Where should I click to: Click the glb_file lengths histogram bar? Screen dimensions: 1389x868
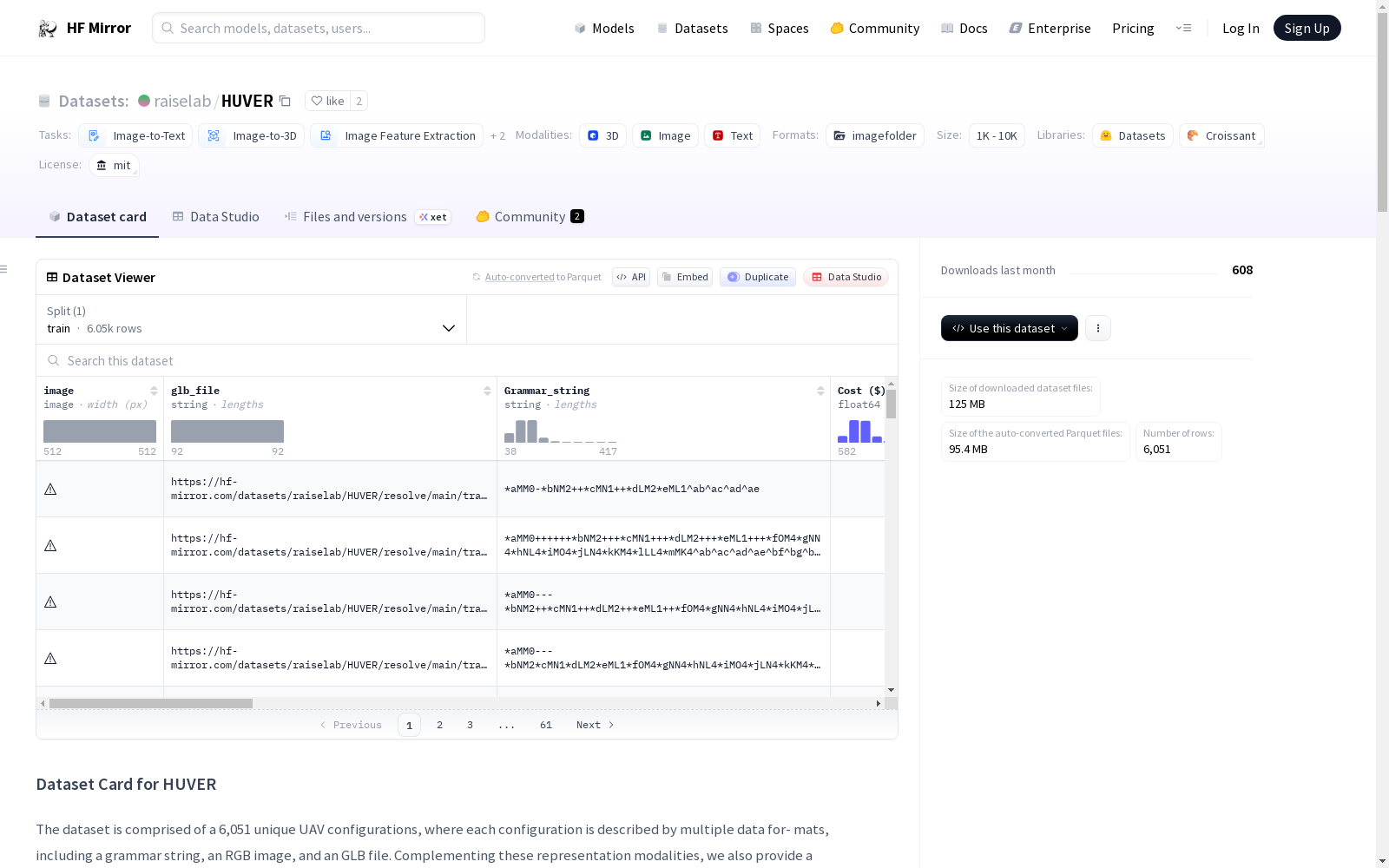[x=227, y=431]
